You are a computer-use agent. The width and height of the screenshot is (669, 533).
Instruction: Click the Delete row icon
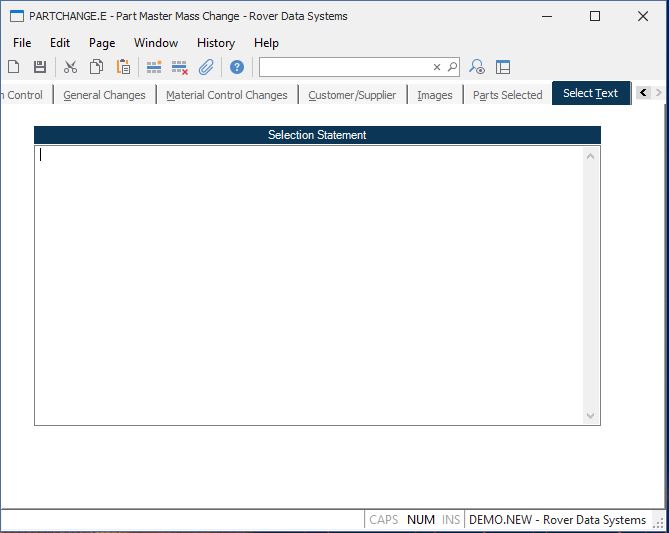pyautogui.click(x=180, y=67)
